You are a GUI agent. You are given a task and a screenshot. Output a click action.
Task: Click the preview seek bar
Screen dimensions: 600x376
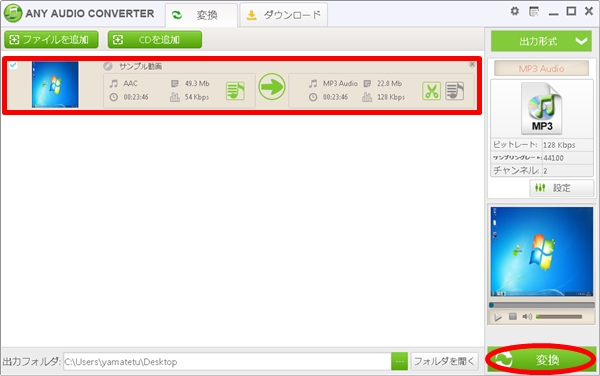tap(541, 305)
